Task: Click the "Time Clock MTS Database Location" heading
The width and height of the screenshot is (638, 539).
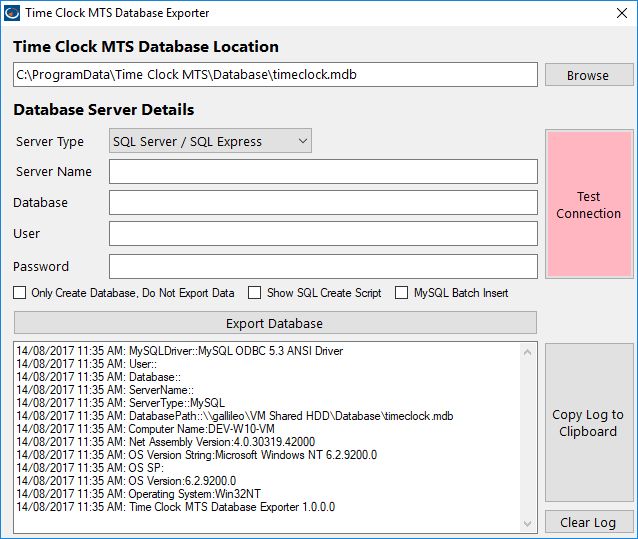Action: pos(146,47)
